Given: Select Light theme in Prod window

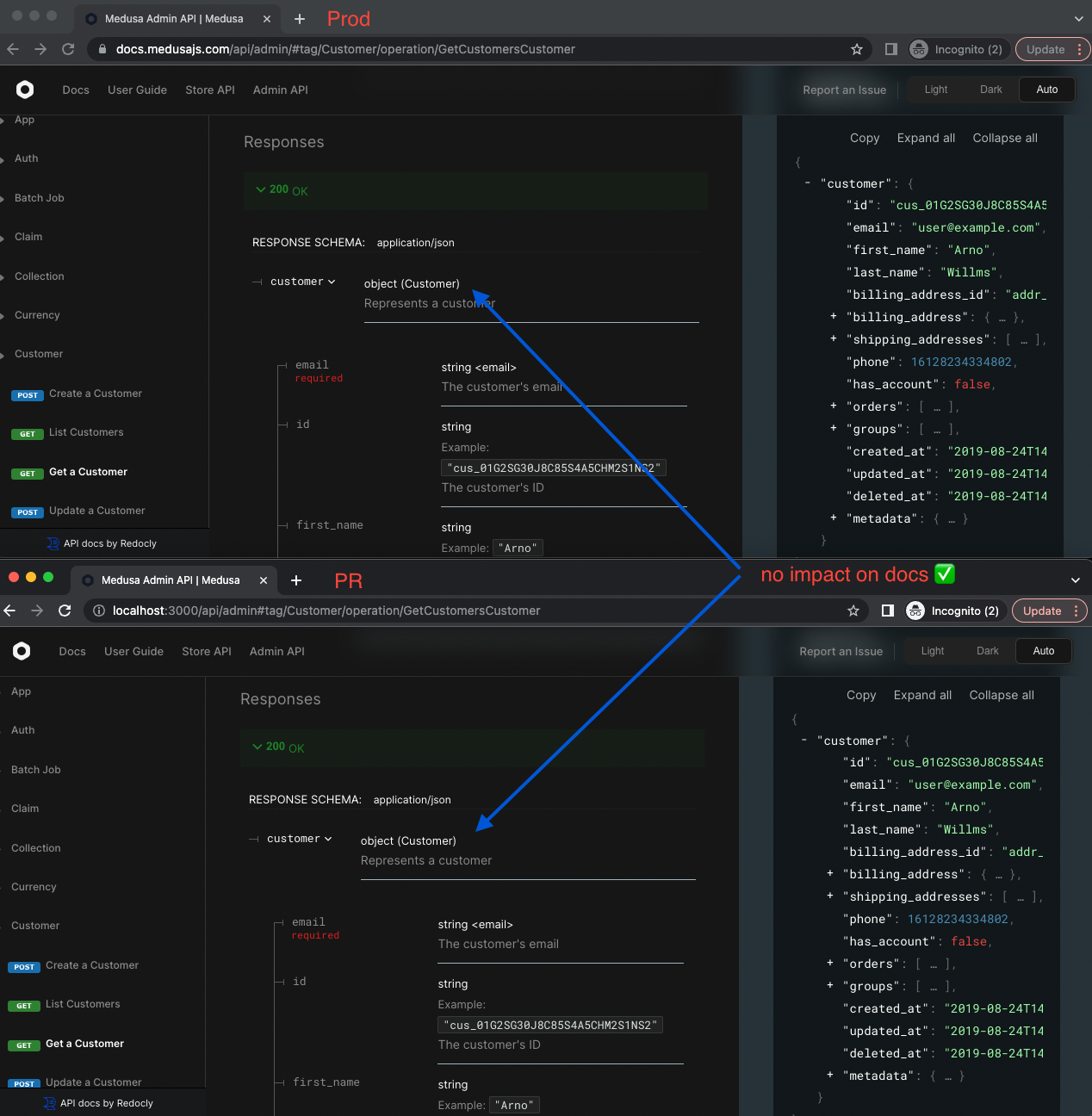Looking at the screenshot, I should coord(936,90).
